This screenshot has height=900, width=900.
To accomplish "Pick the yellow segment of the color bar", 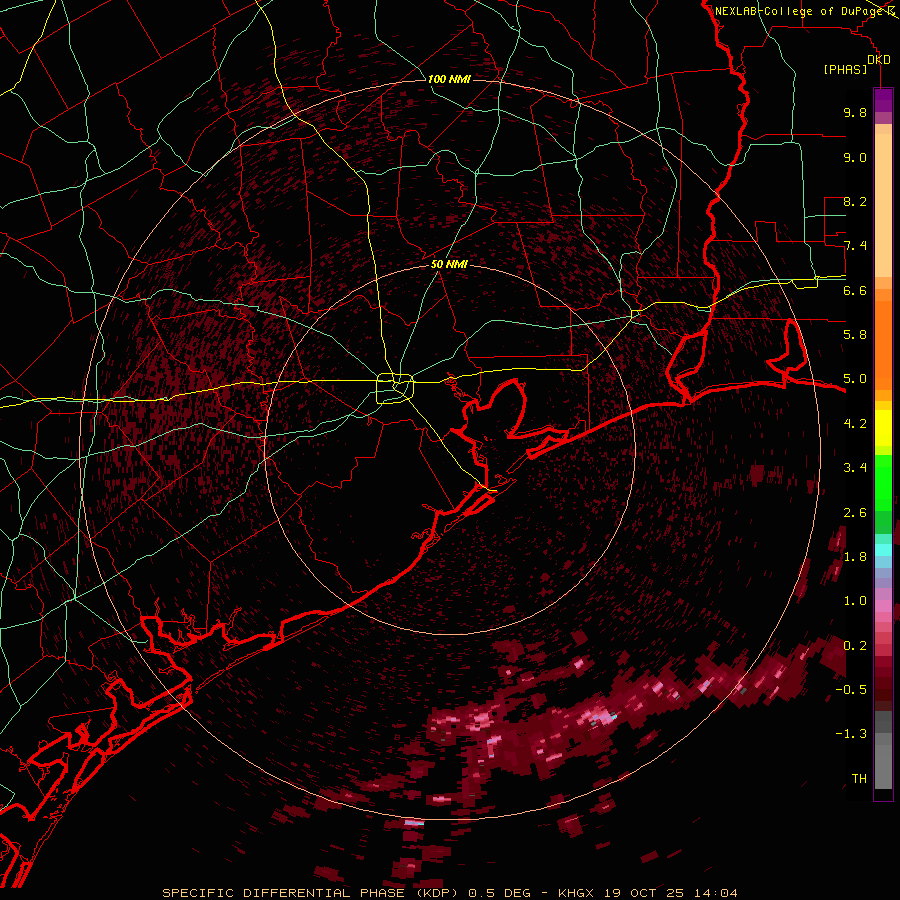I will [x=883, y=428].
